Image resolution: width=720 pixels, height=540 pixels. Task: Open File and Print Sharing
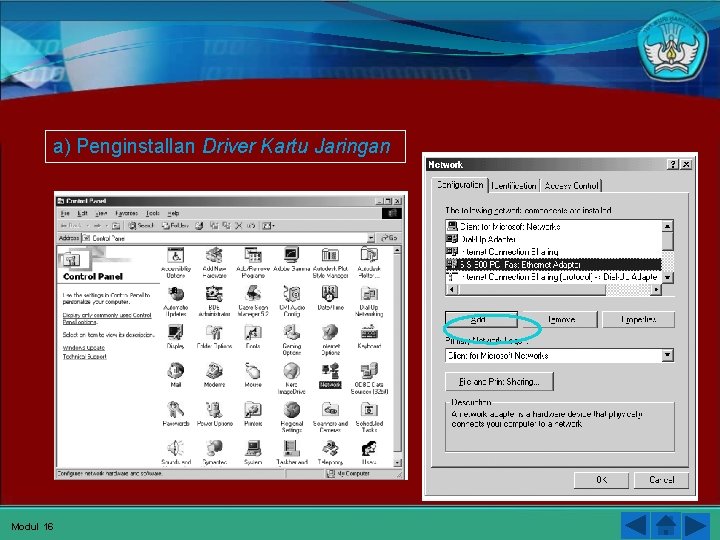click(x=499, y=382)
